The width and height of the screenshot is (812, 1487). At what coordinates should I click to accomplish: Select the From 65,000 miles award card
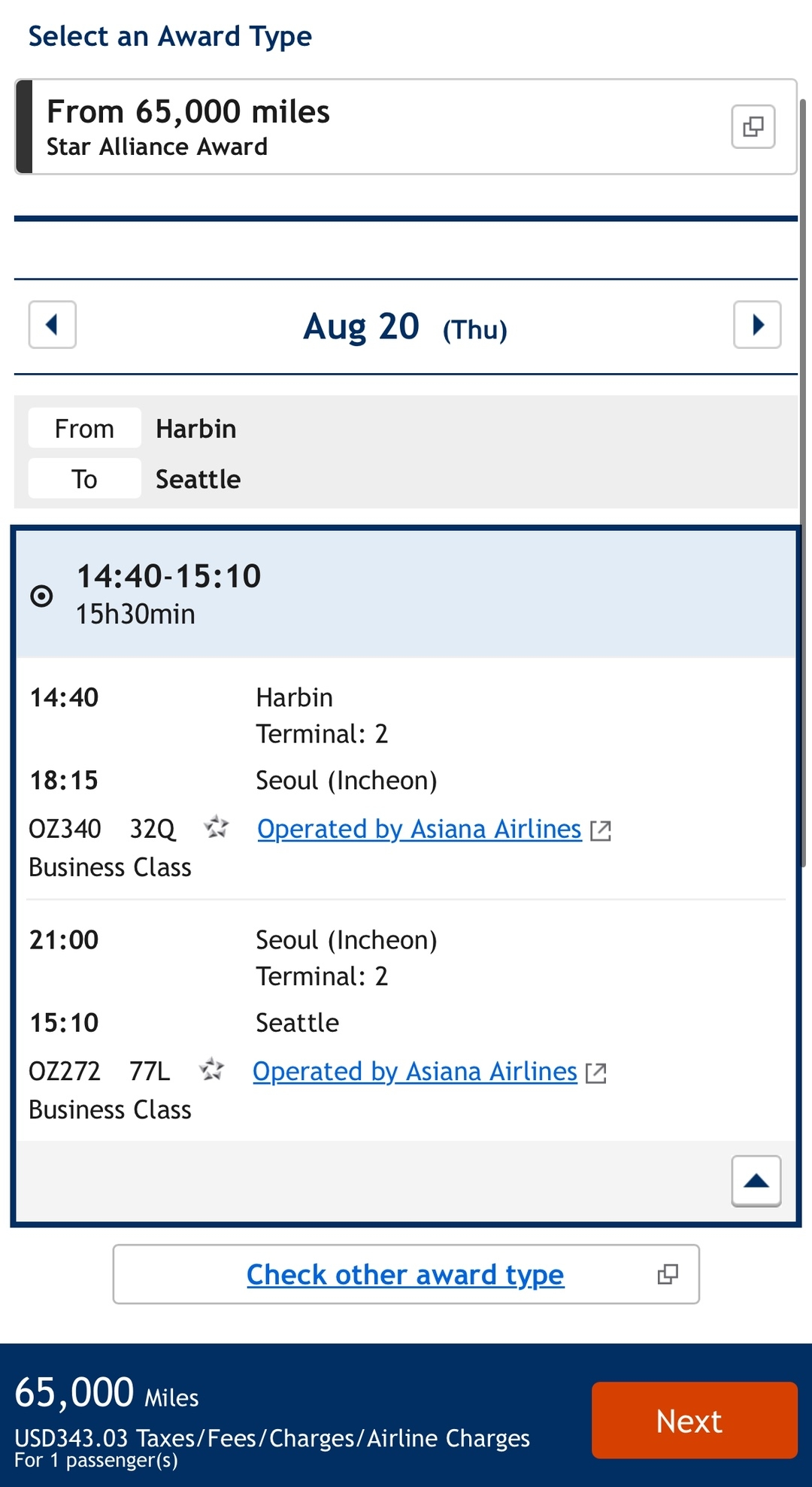point(376,126)
